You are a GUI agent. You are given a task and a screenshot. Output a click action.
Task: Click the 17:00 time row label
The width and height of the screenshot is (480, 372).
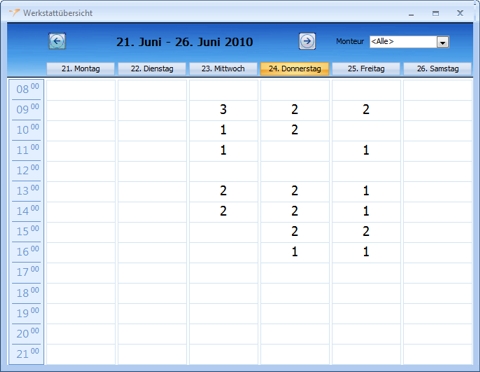point(27,272)
